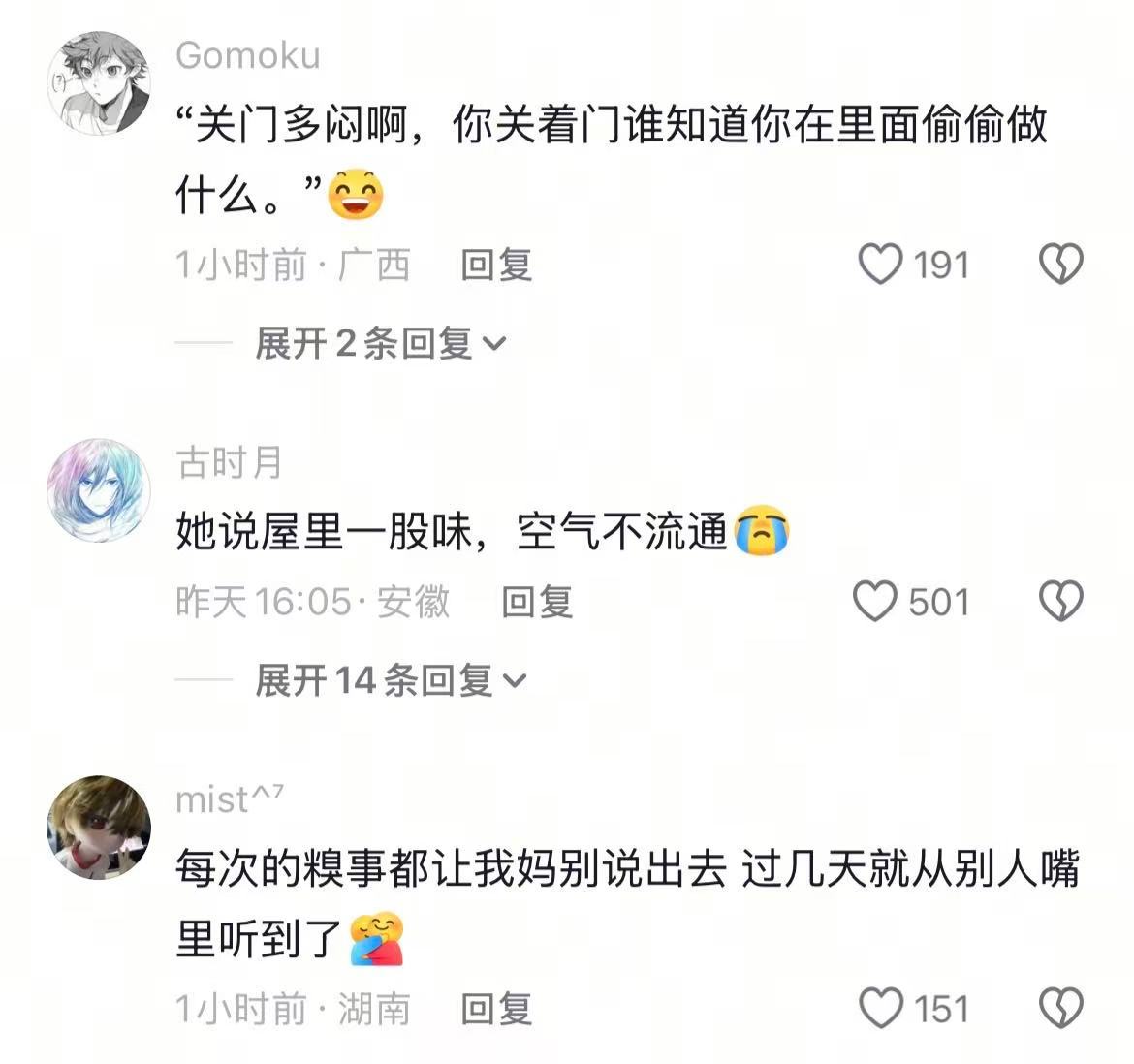Dislike Gomoku's comment with broken heart

(x=1061, y=264)
